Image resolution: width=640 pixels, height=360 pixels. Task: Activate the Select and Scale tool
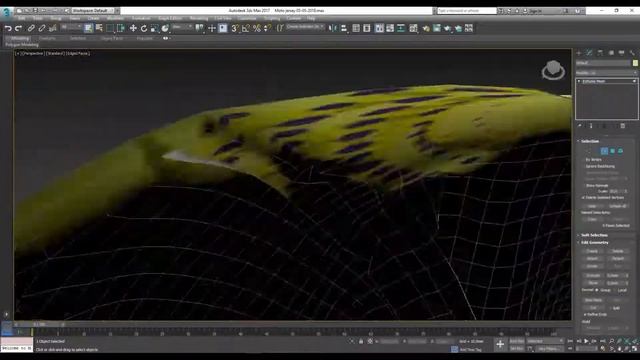(154, 28)
